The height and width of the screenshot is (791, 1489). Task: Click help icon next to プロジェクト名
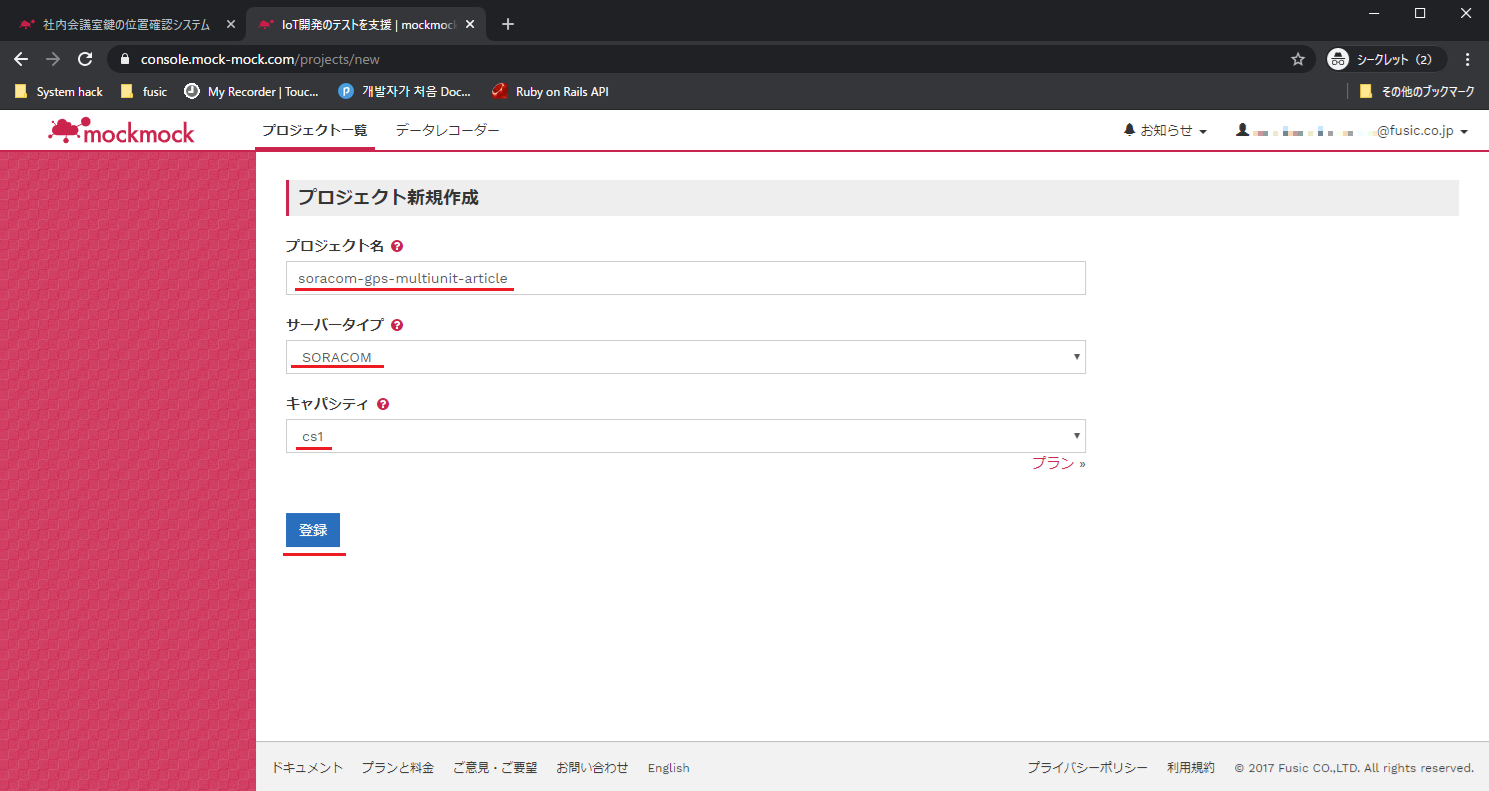point(397,246)
